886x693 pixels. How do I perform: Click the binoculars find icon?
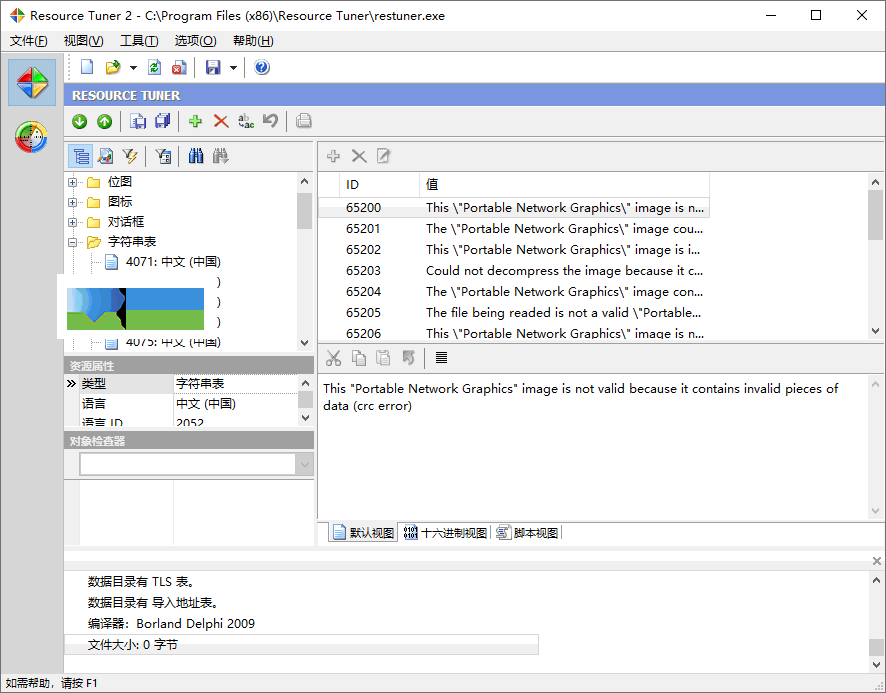click(196, 156)
